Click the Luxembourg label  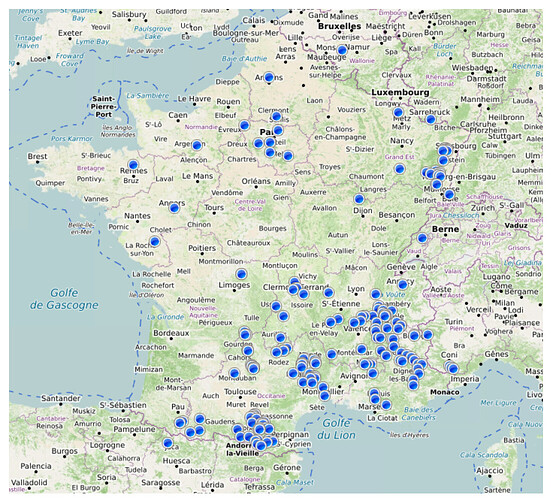[400, 92]
